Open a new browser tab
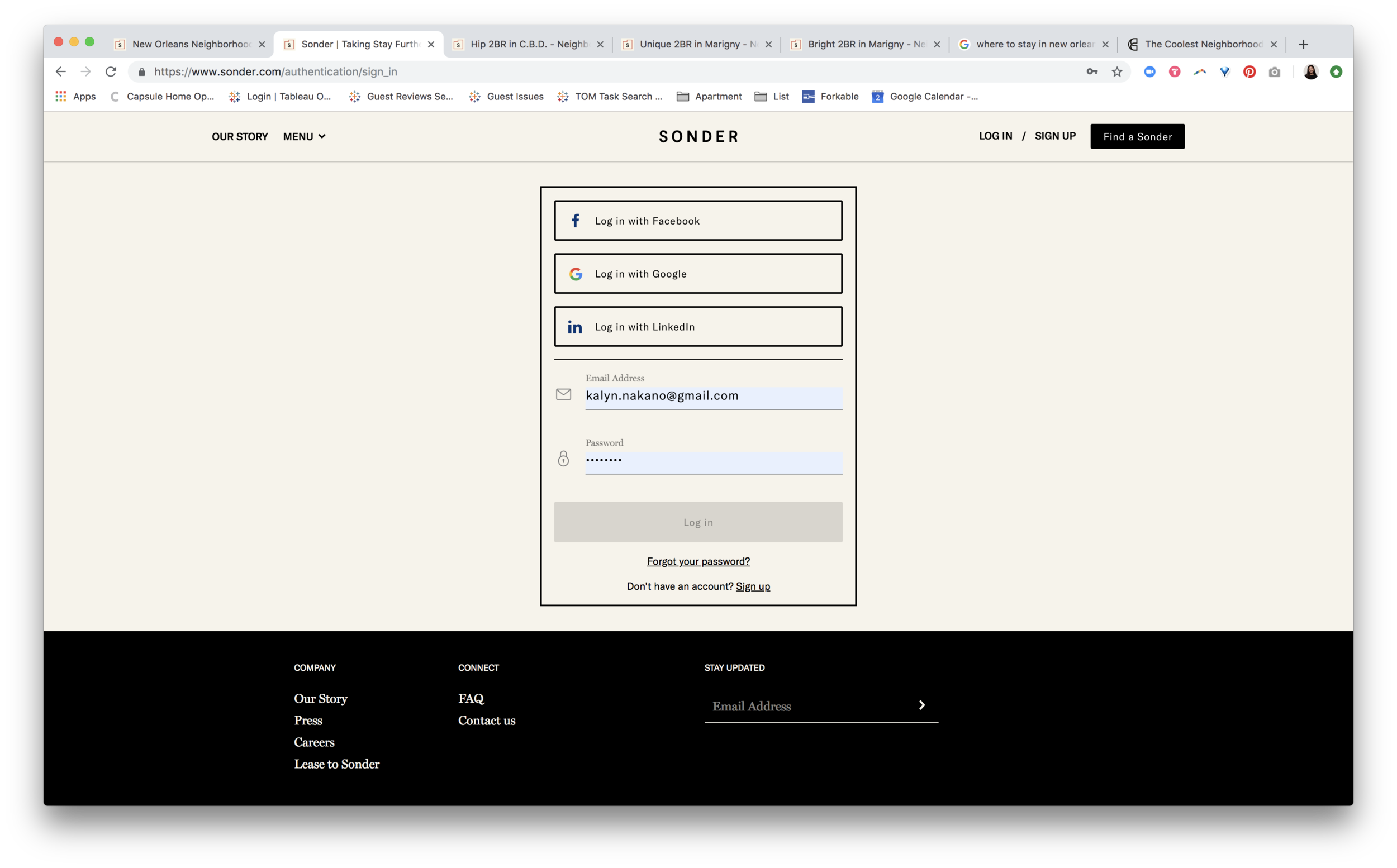 coord(1304,44)
